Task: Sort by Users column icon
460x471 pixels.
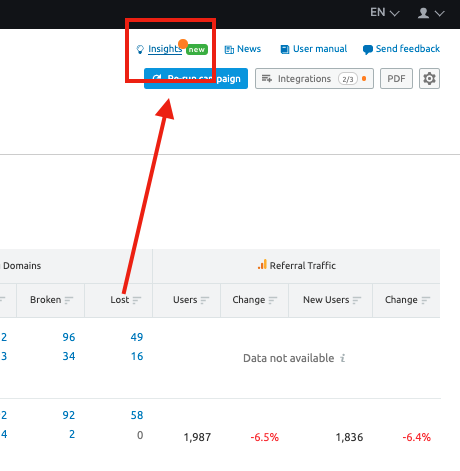Action: 205,300
